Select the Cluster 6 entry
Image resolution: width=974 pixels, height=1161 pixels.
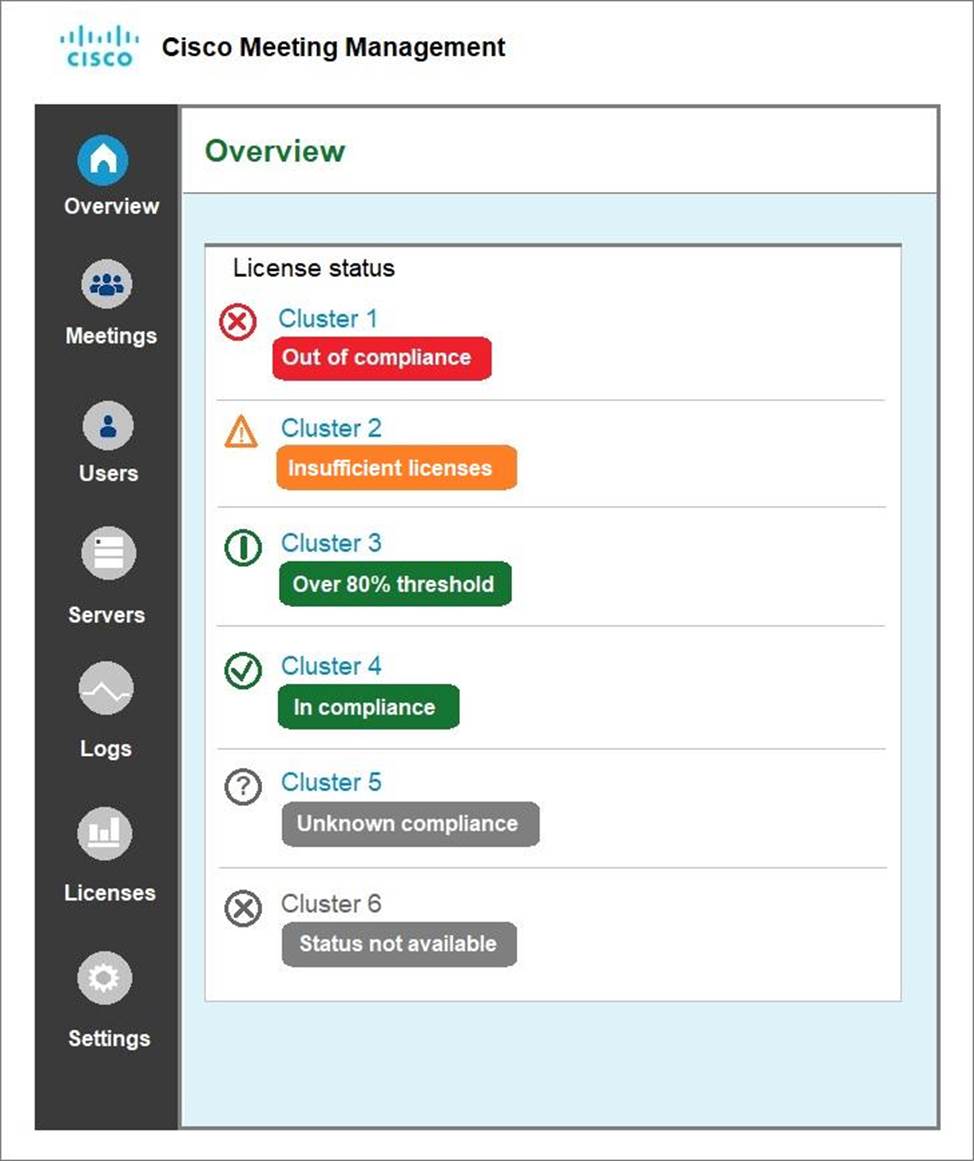331,904
